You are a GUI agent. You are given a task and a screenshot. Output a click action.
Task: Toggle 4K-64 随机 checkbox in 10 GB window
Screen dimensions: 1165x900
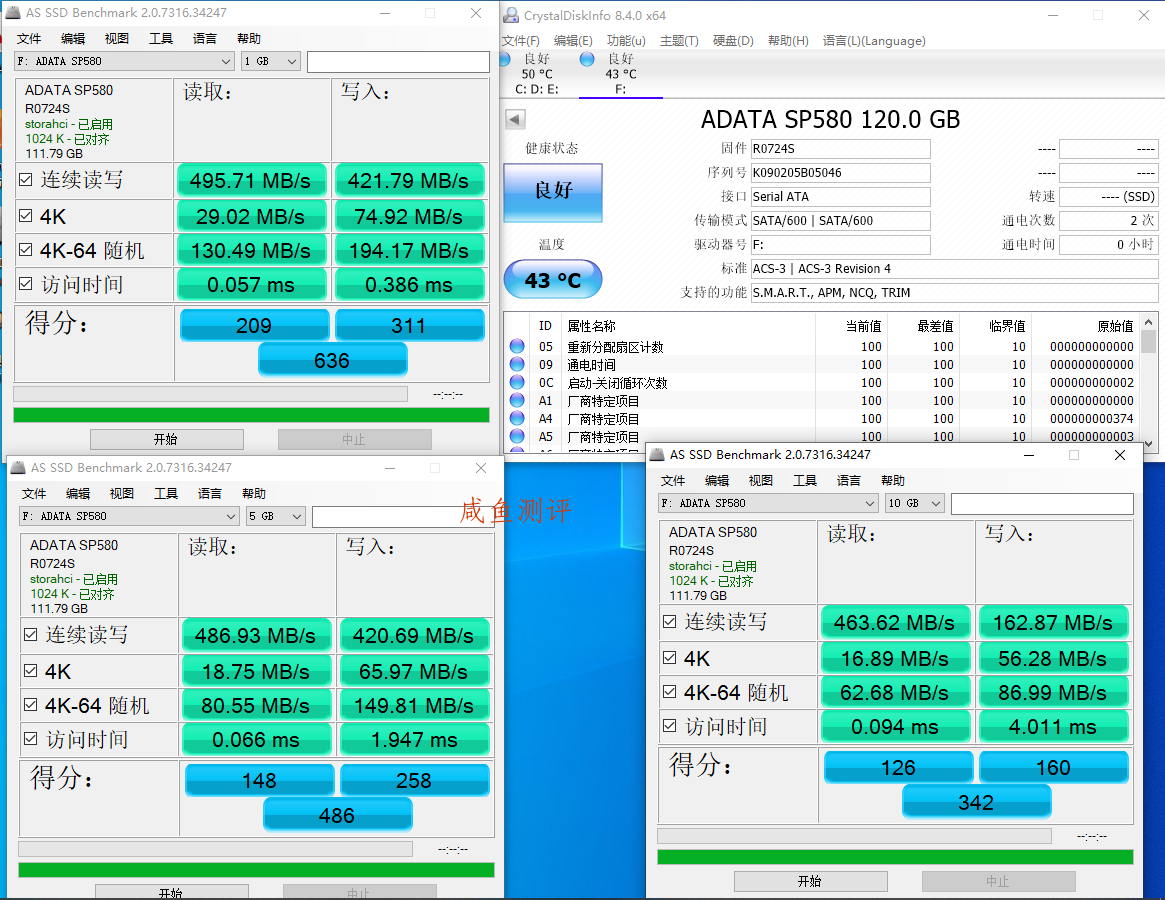[669, 692]
